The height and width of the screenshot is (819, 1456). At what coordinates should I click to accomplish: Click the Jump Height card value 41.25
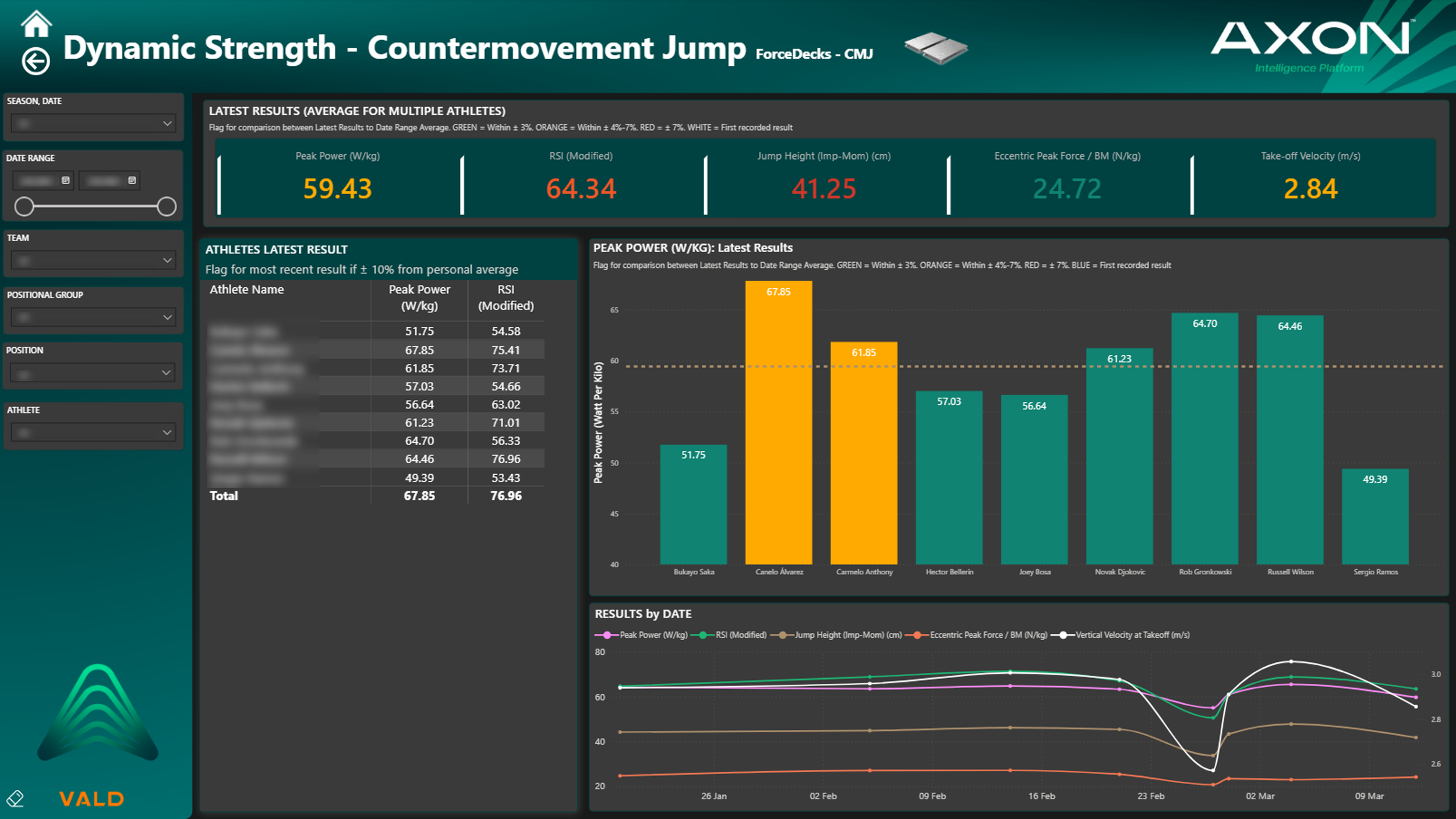(x=824, y=189)
